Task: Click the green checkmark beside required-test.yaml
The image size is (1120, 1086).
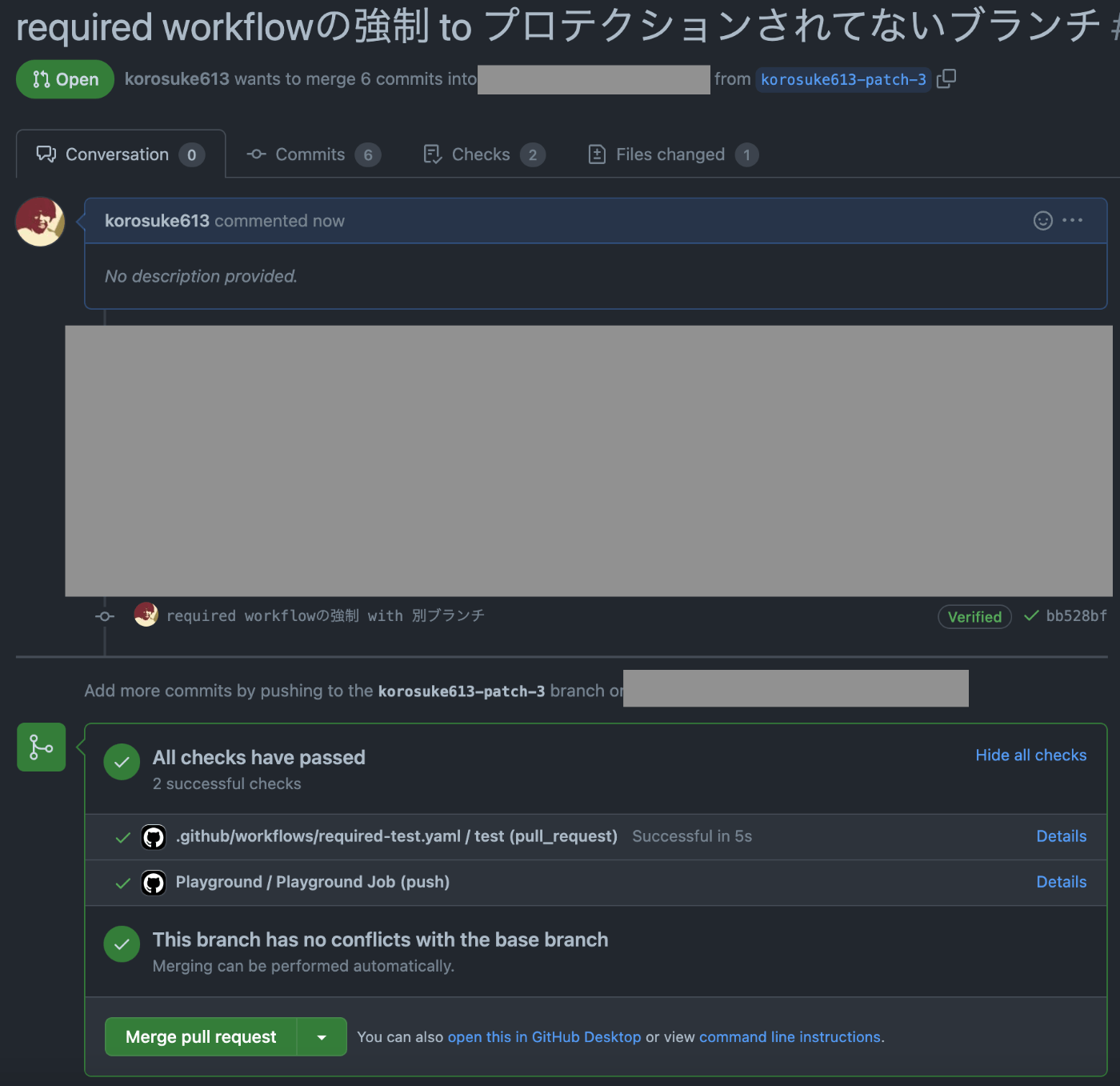Action: pos(122,838)
